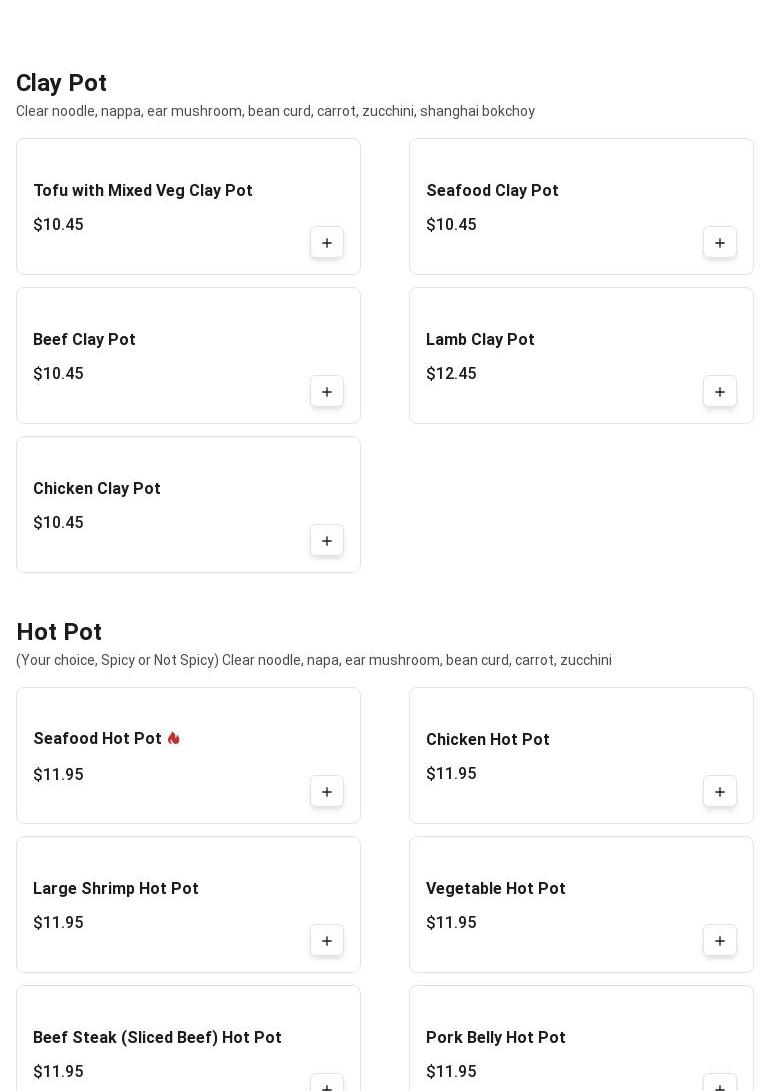The width and height of the screenshot is (770, 1091).
Task: Select the Lamb Clay Pot name
Action: pyautogui.click(x=480, y=340)
